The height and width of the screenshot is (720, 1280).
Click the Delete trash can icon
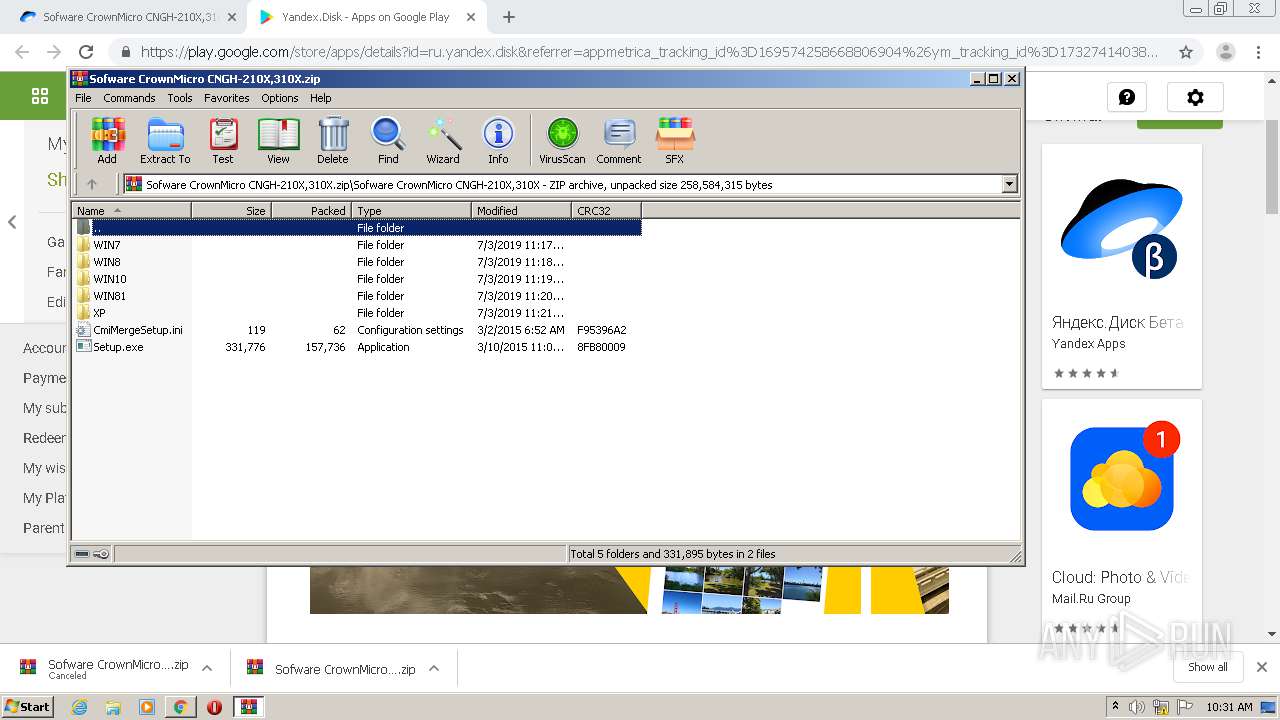(x=333, y=140)
